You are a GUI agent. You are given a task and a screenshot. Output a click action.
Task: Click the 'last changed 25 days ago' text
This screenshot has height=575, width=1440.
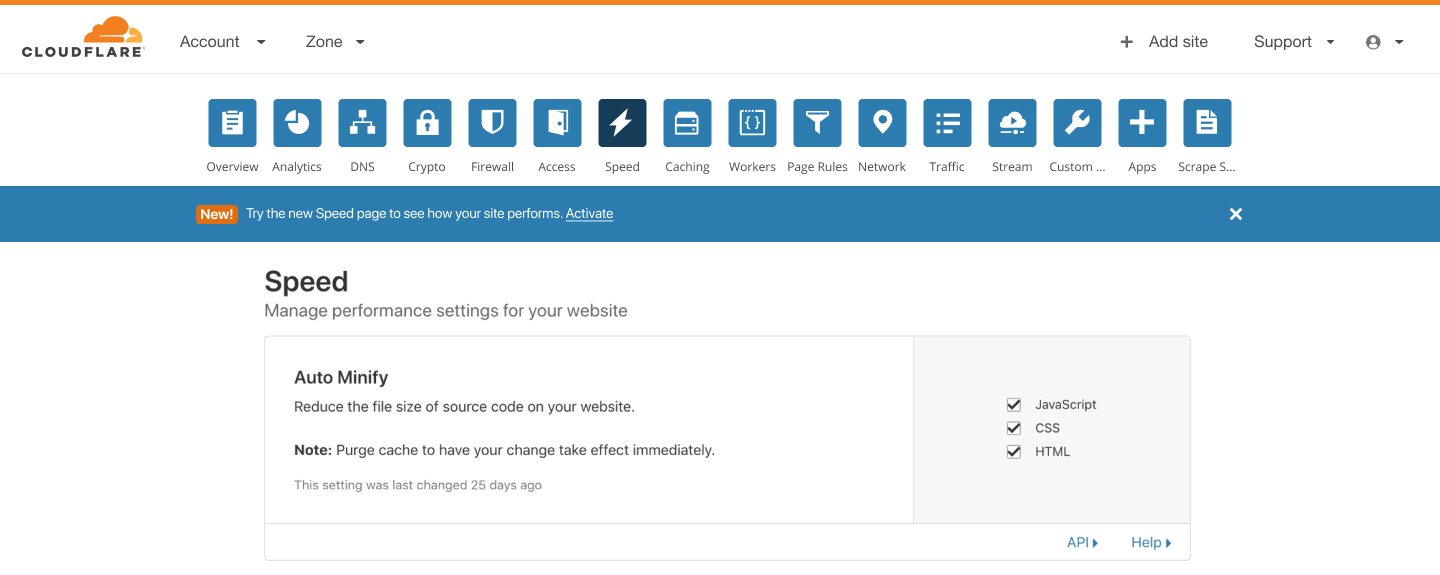click(418, 485)
